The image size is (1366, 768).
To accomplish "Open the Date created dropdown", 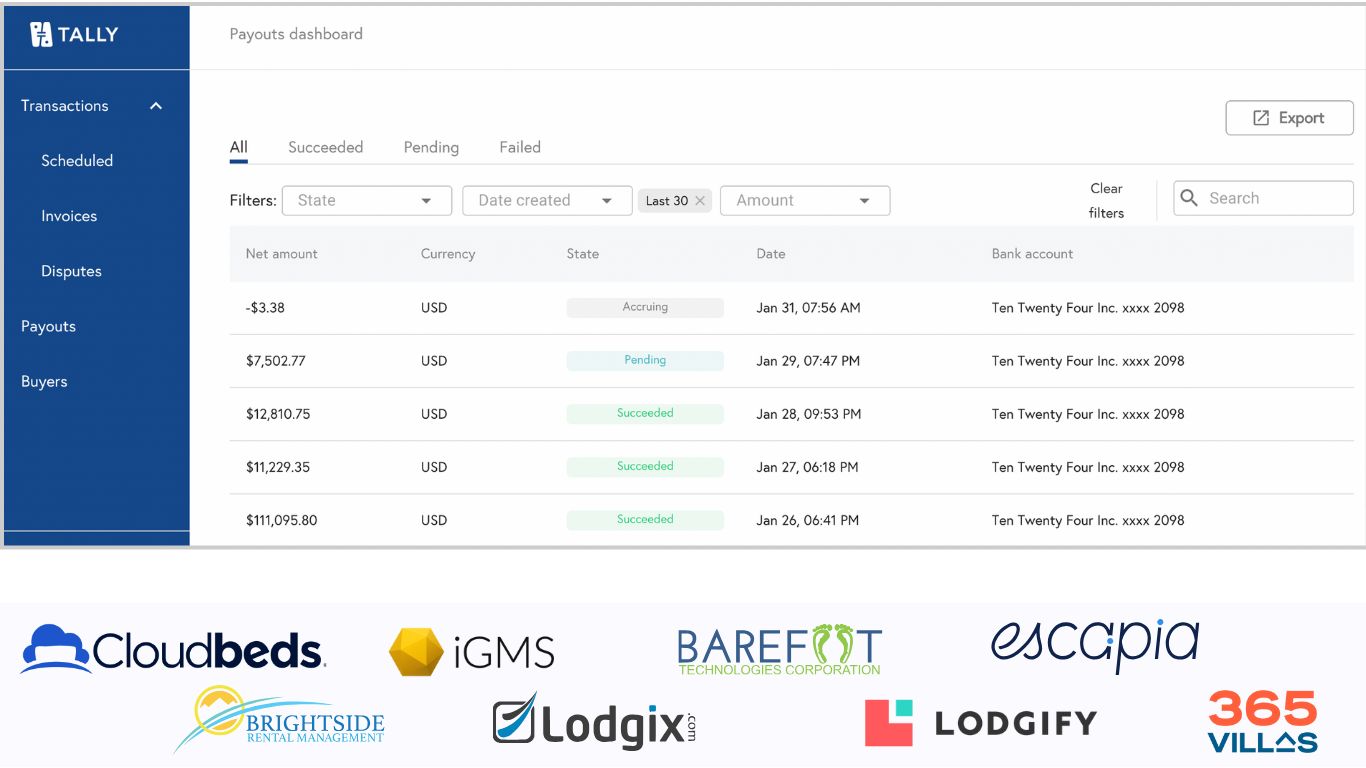I will pos(547,201).
